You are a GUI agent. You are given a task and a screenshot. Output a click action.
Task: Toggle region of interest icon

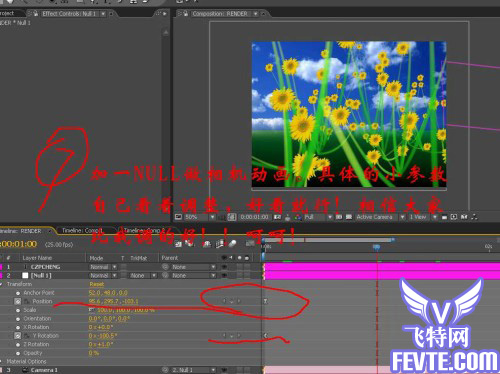click(339, 217)
